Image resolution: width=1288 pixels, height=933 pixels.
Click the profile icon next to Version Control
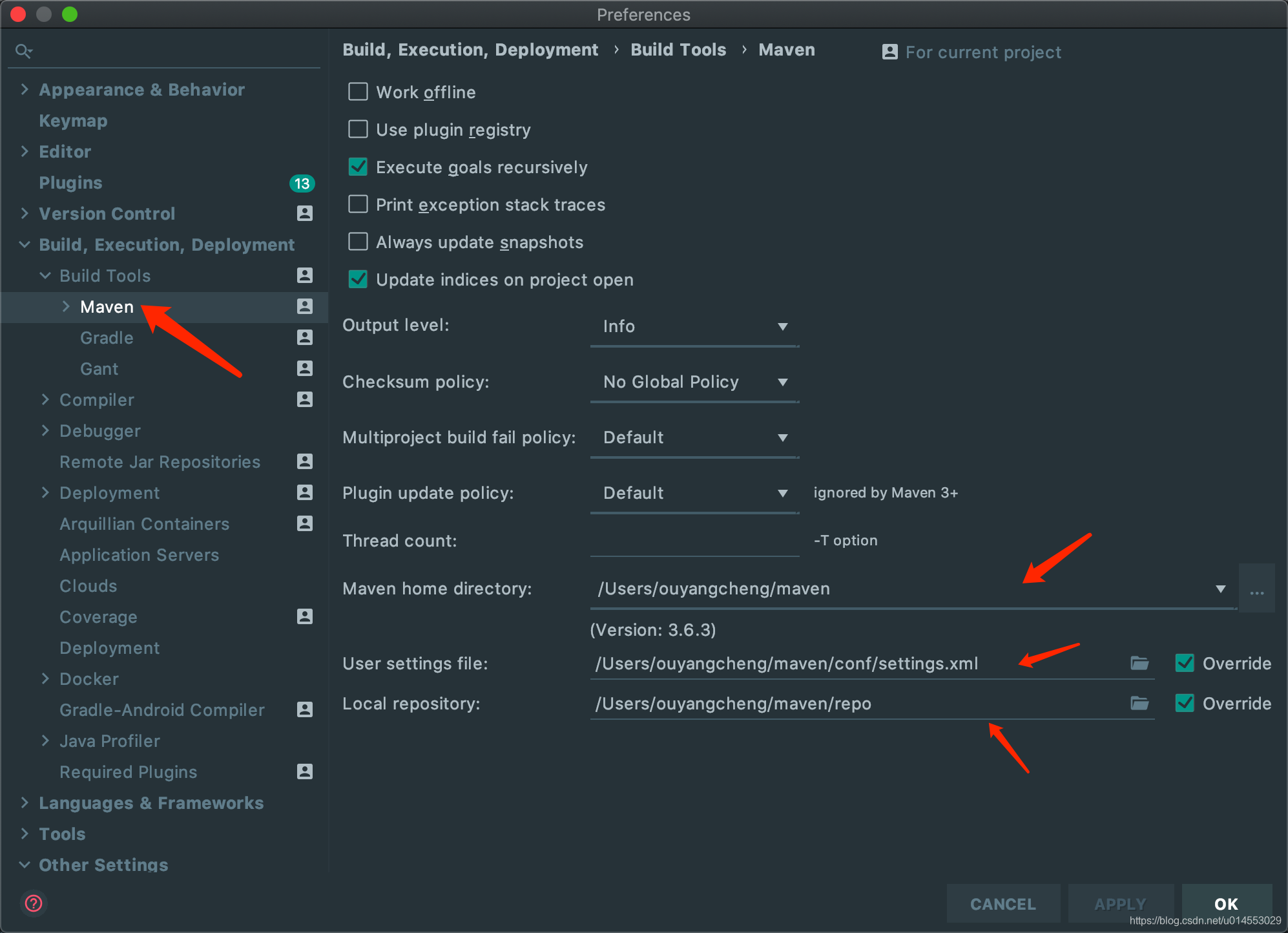tap(304, 213)
